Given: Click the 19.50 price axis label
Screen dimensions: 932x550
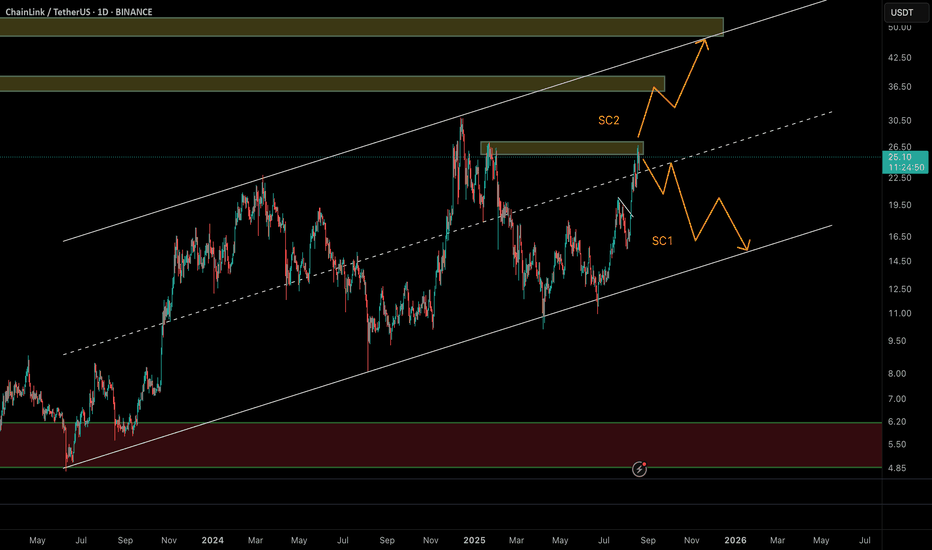Looking at the screenshot, I should pos(899,205).
